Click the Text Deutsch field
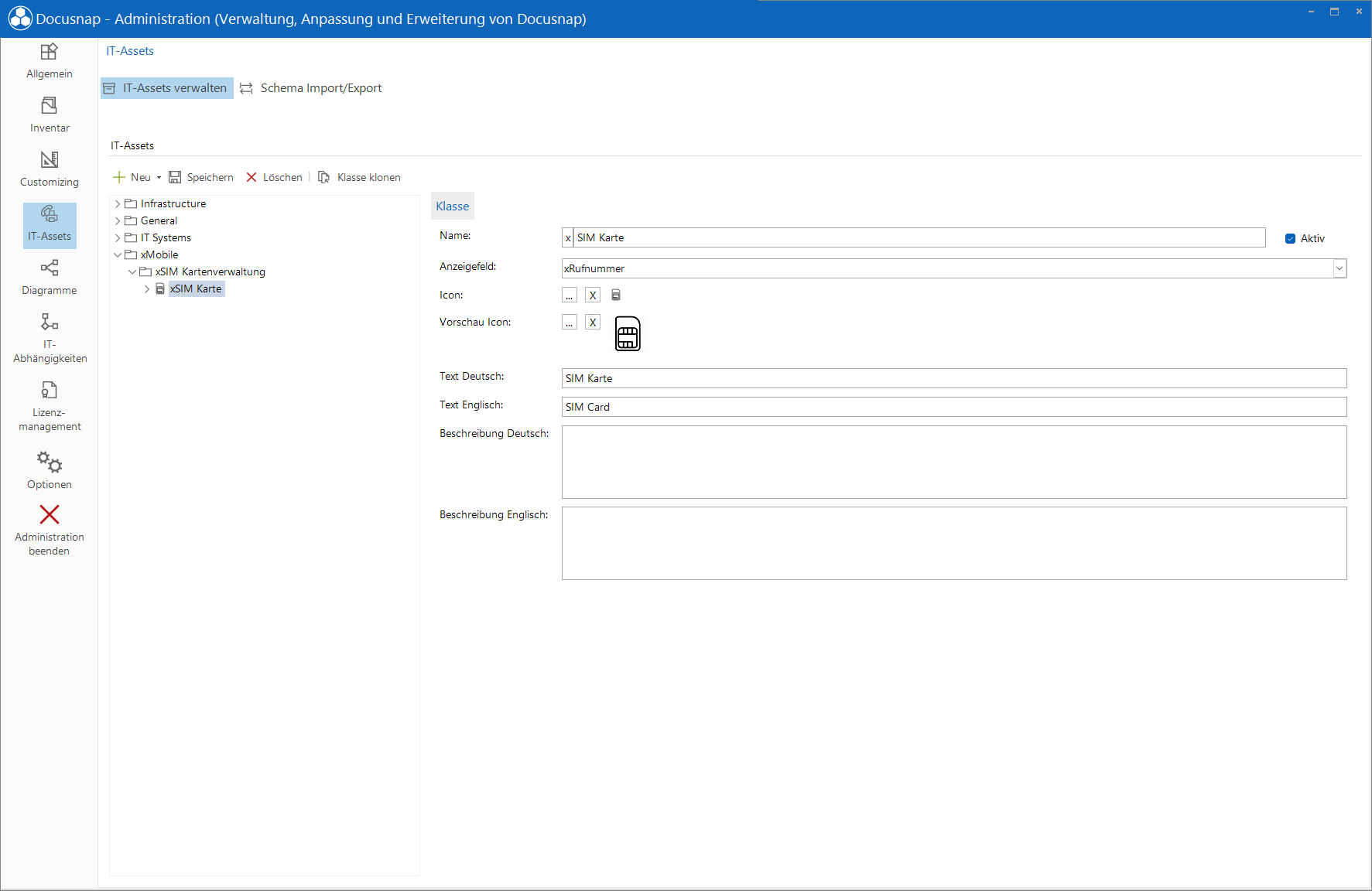The width and height of the screenshot is (1372, 891). 954,378
